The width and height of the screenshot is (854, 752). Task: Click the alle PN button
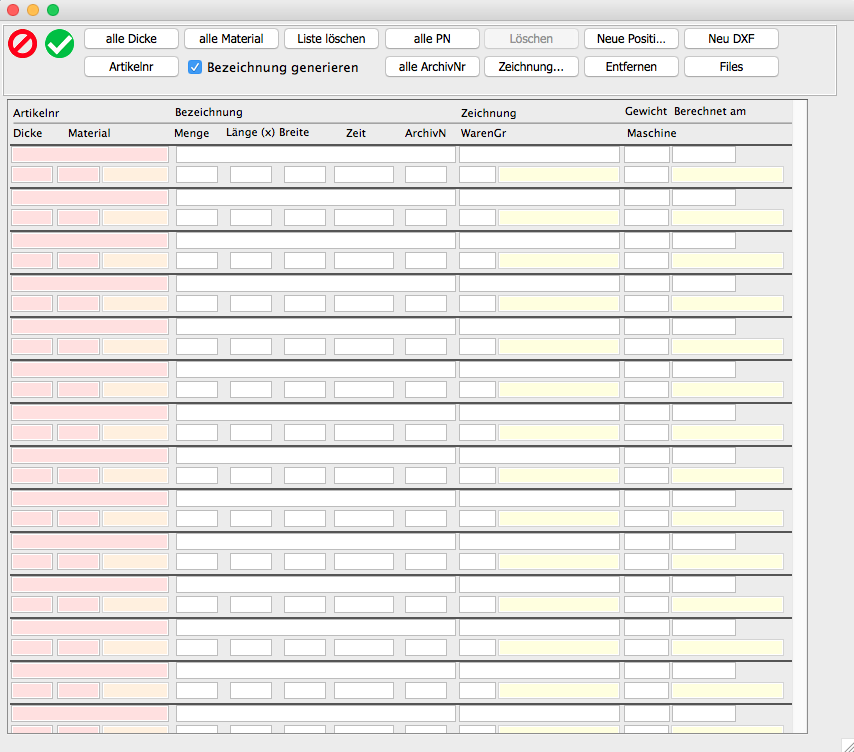point(432,39)
